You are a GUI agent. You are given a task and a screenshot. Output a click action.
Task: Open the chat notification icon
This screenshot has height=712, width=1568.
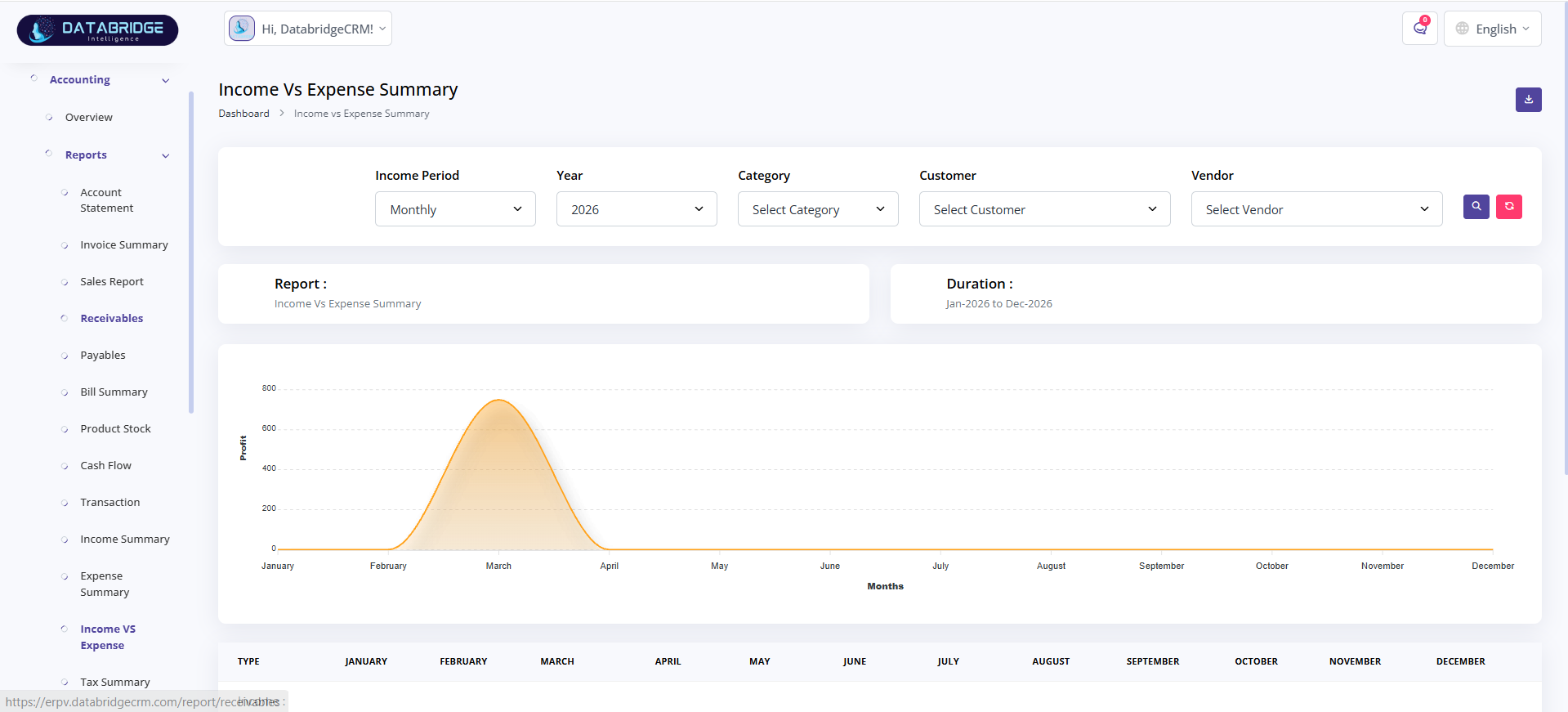(x=1420, y=29)
